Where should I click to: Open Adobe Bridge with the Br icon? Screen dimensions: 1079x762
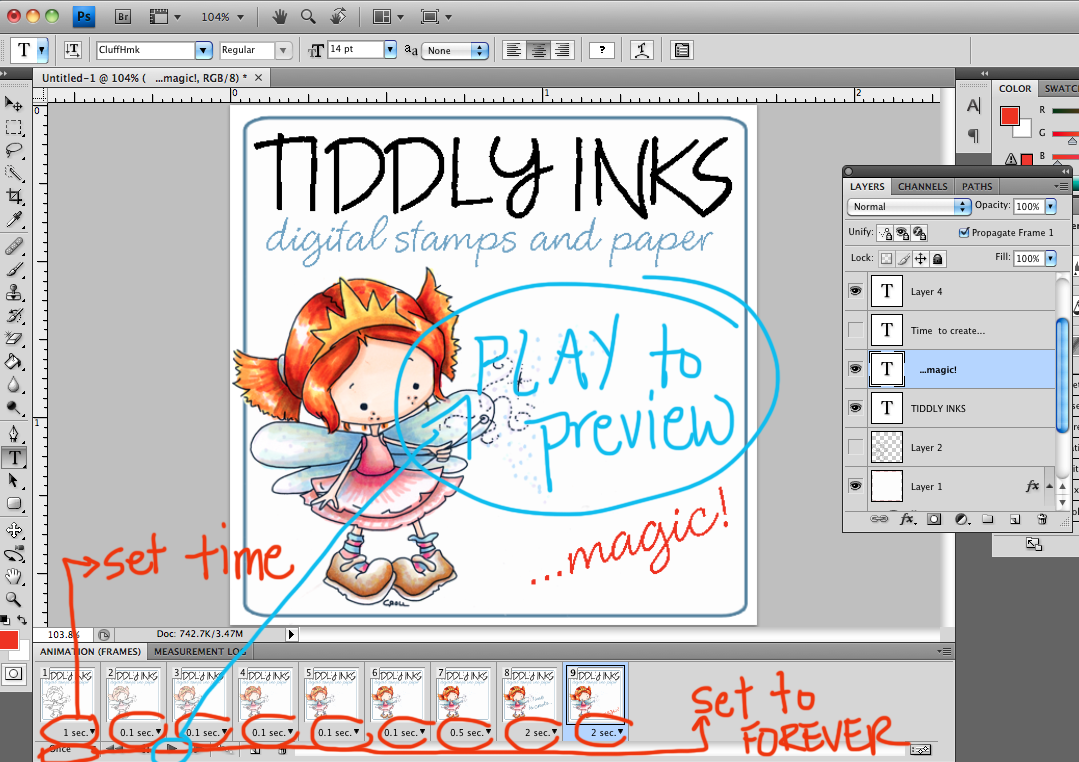122,17
